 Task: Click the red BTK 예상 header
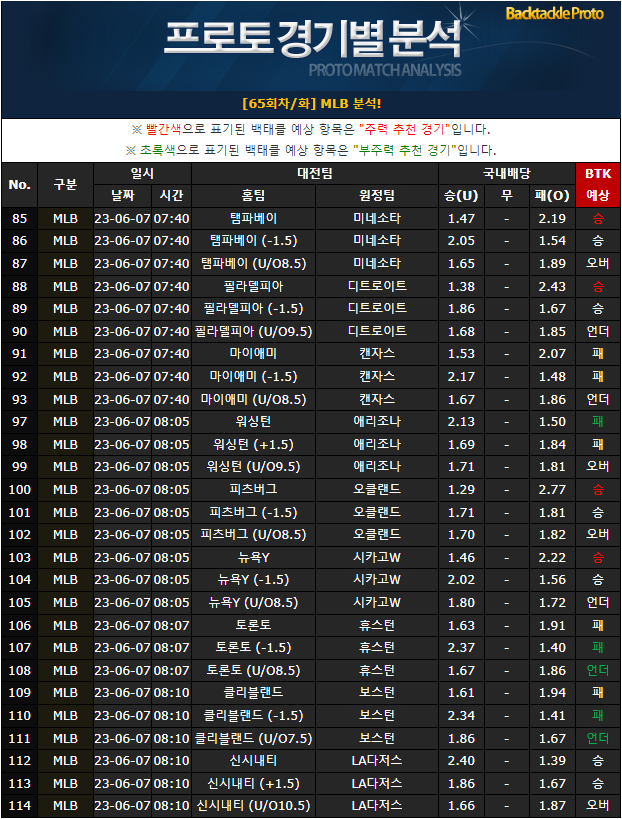pyautogui.click(x=597, y=184)
